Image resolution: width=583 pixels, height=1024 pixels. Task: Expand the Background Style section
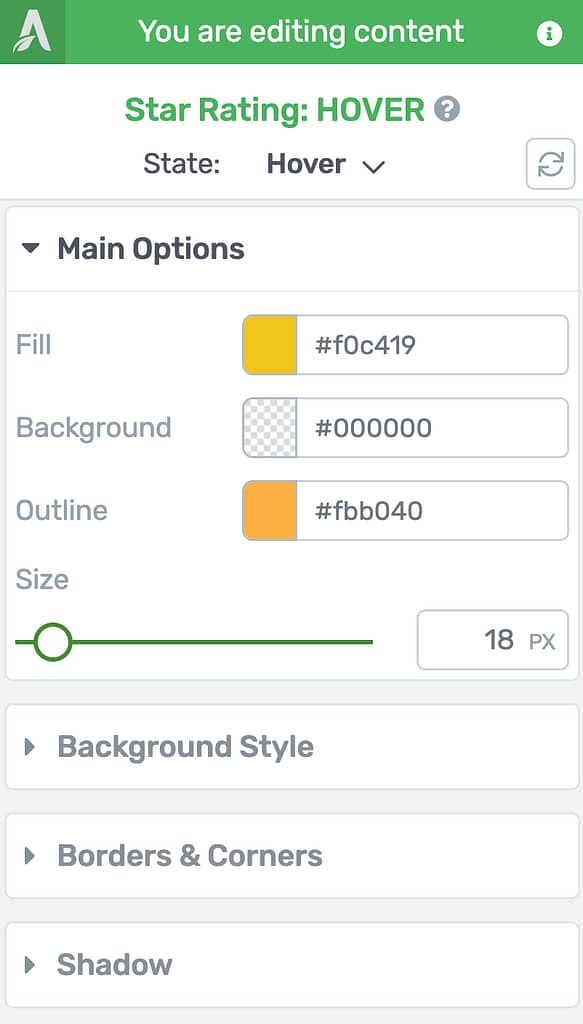click(x=292, y=746)
